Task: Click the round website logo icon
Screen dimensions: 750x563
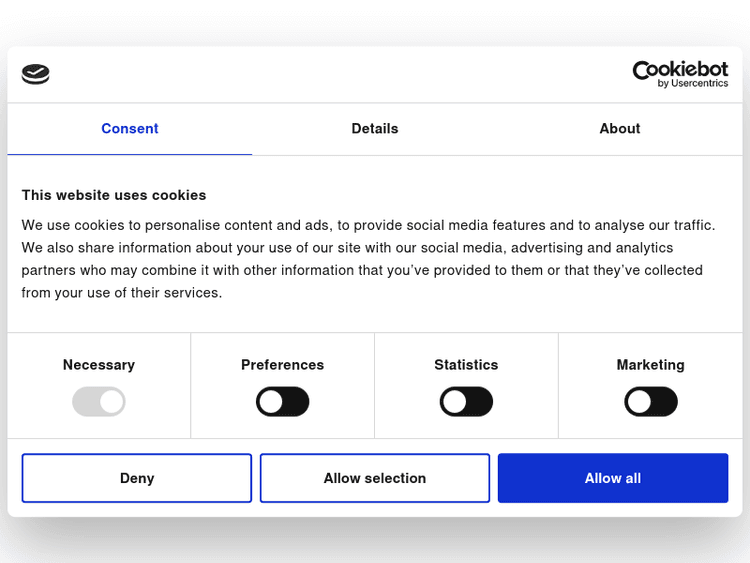Action: [36, 74]
